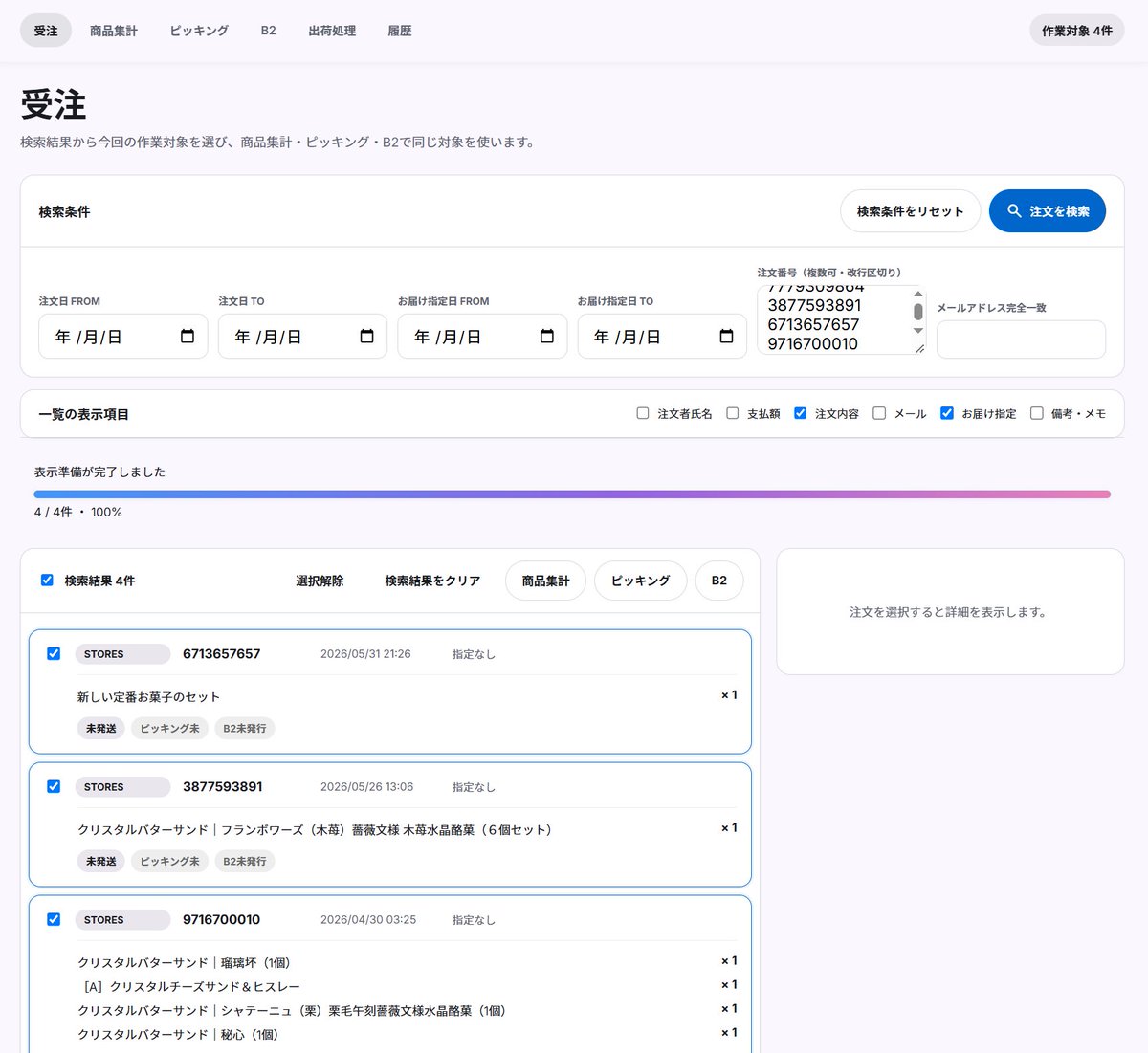This screenshot has width=1148, height=1053.
Task: Uncheck the お届け指定 column checkbox
Action: pyautogui.click(x=947, y=413)
